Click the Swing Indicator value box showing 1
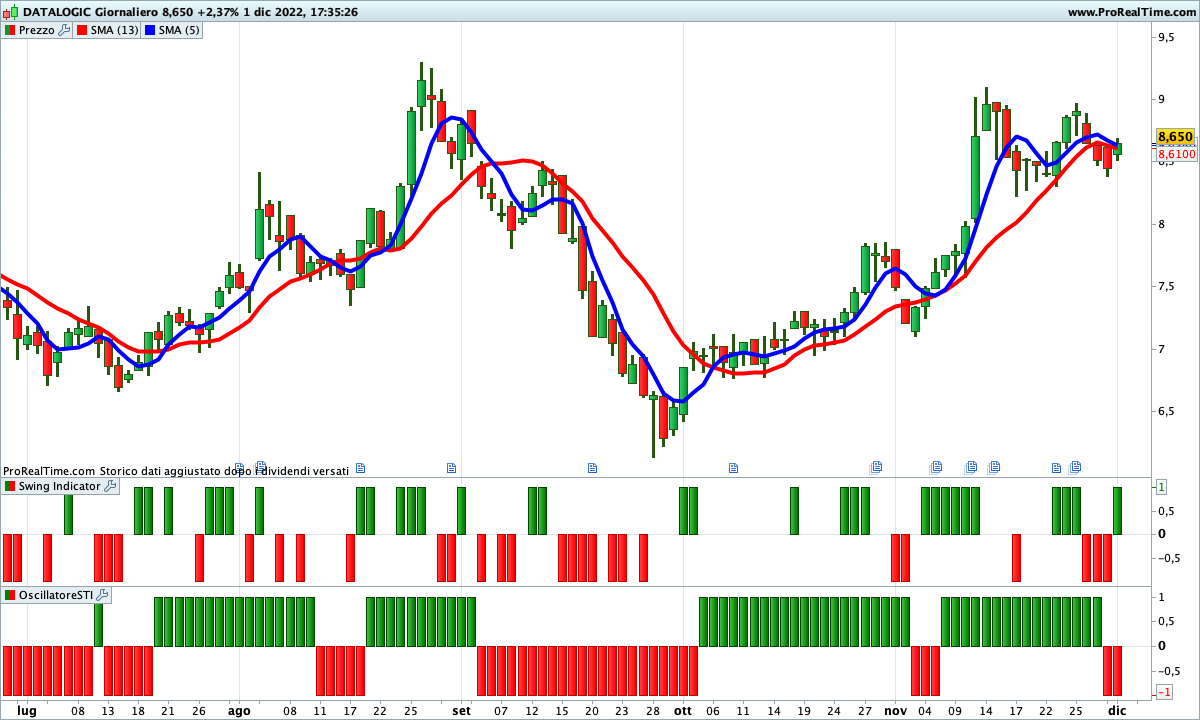The image size is (1200, 720). coord(1162,487)
